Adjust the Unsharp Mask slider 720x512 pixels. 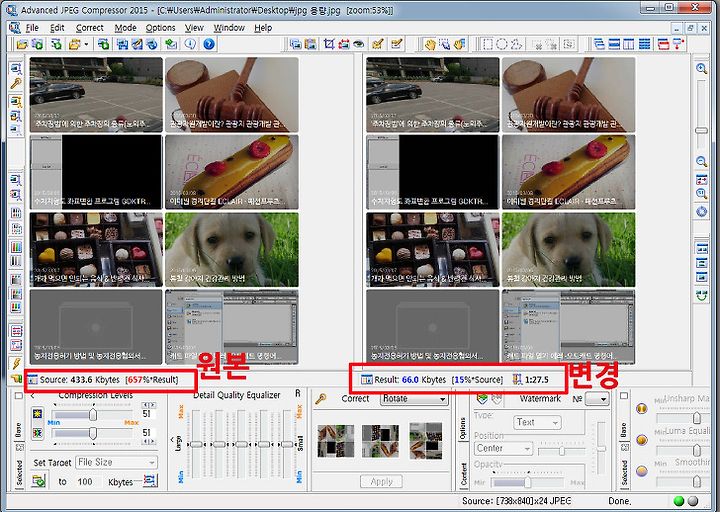697,417
